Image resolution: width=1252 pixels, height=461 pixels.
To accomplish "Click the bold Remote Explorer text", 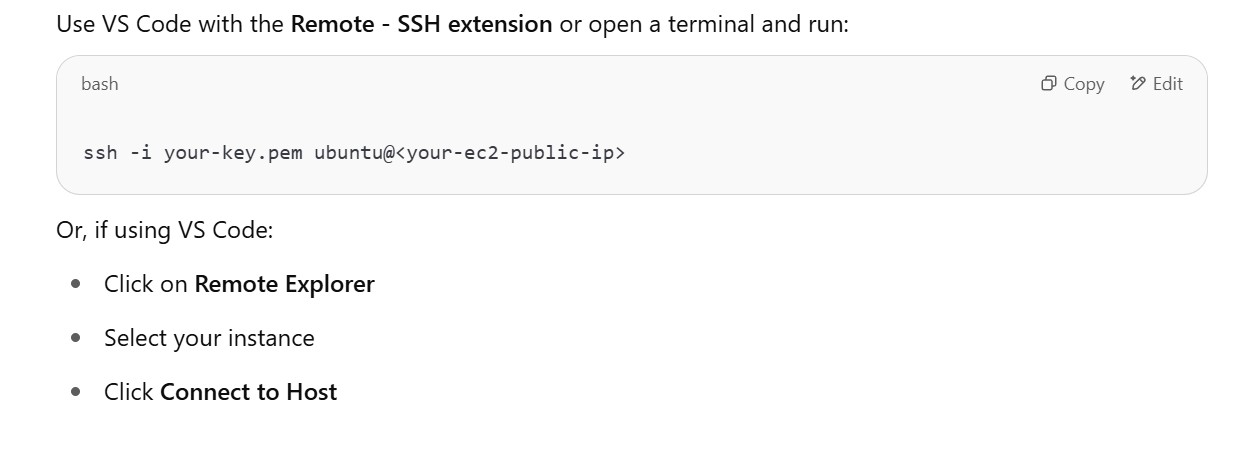I will pyautogui.click(x=284, y=284).
